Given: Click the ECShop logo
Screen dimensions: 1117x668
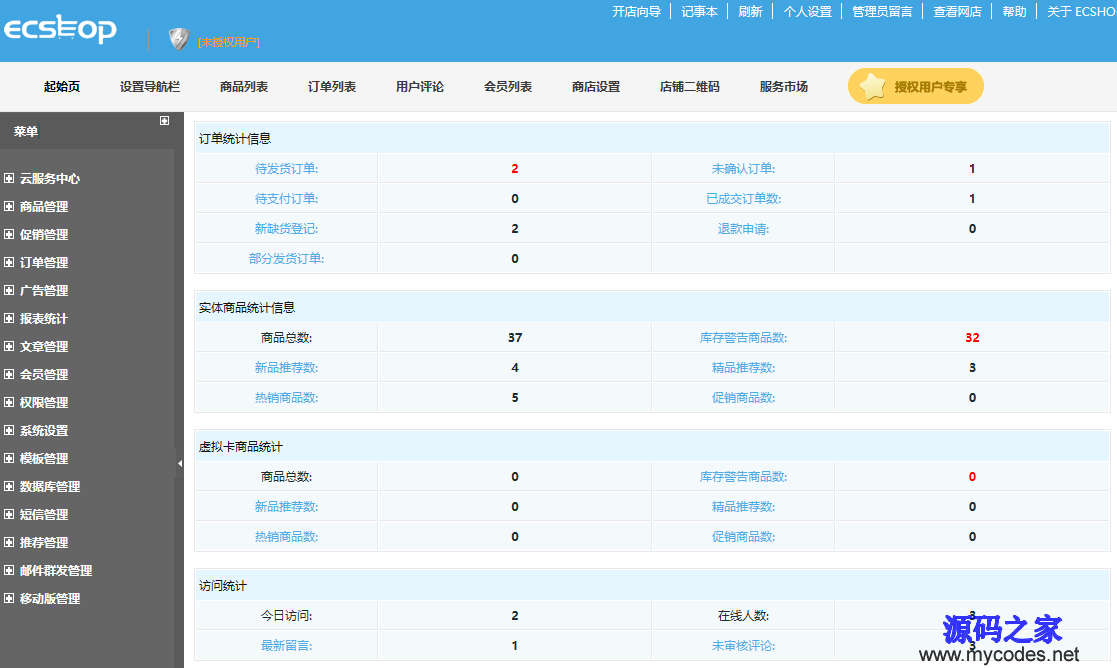Looking at the screenshot, I should pyautogui.click(x=60, y=28).
